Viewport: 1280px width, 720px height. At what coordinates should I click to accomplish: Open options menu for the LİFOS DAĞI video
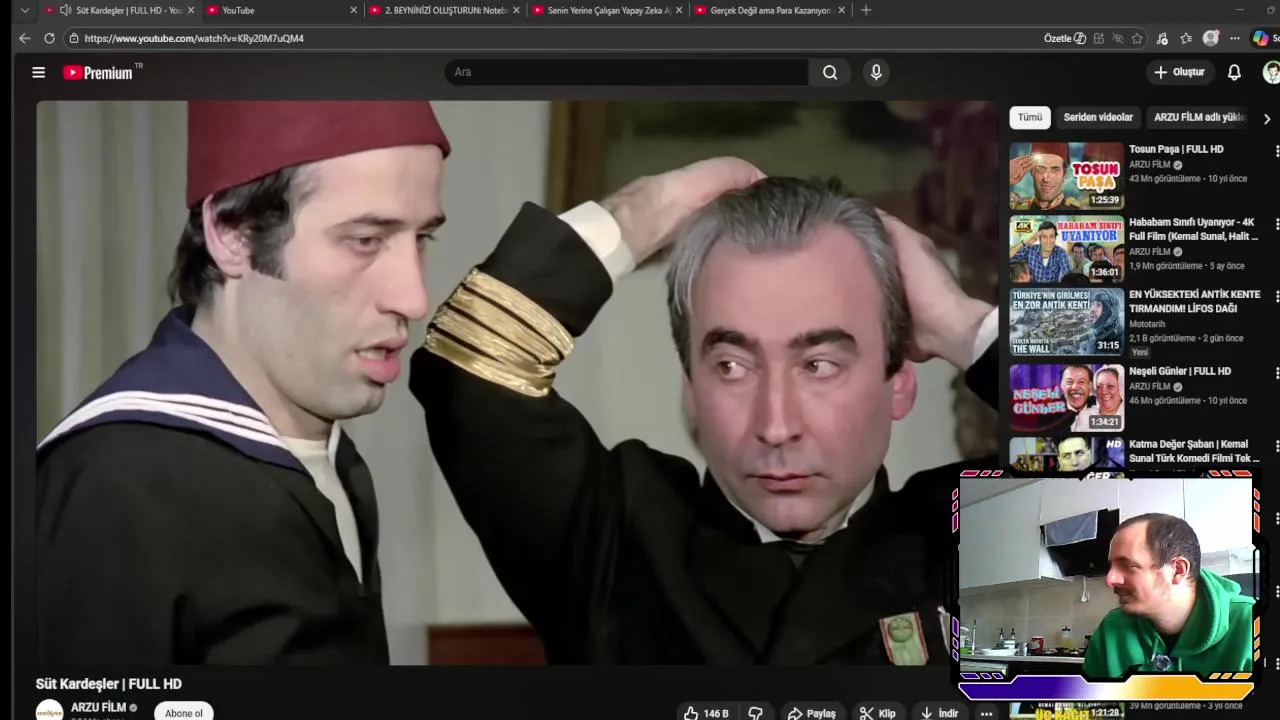click(x=1276, y=297)
